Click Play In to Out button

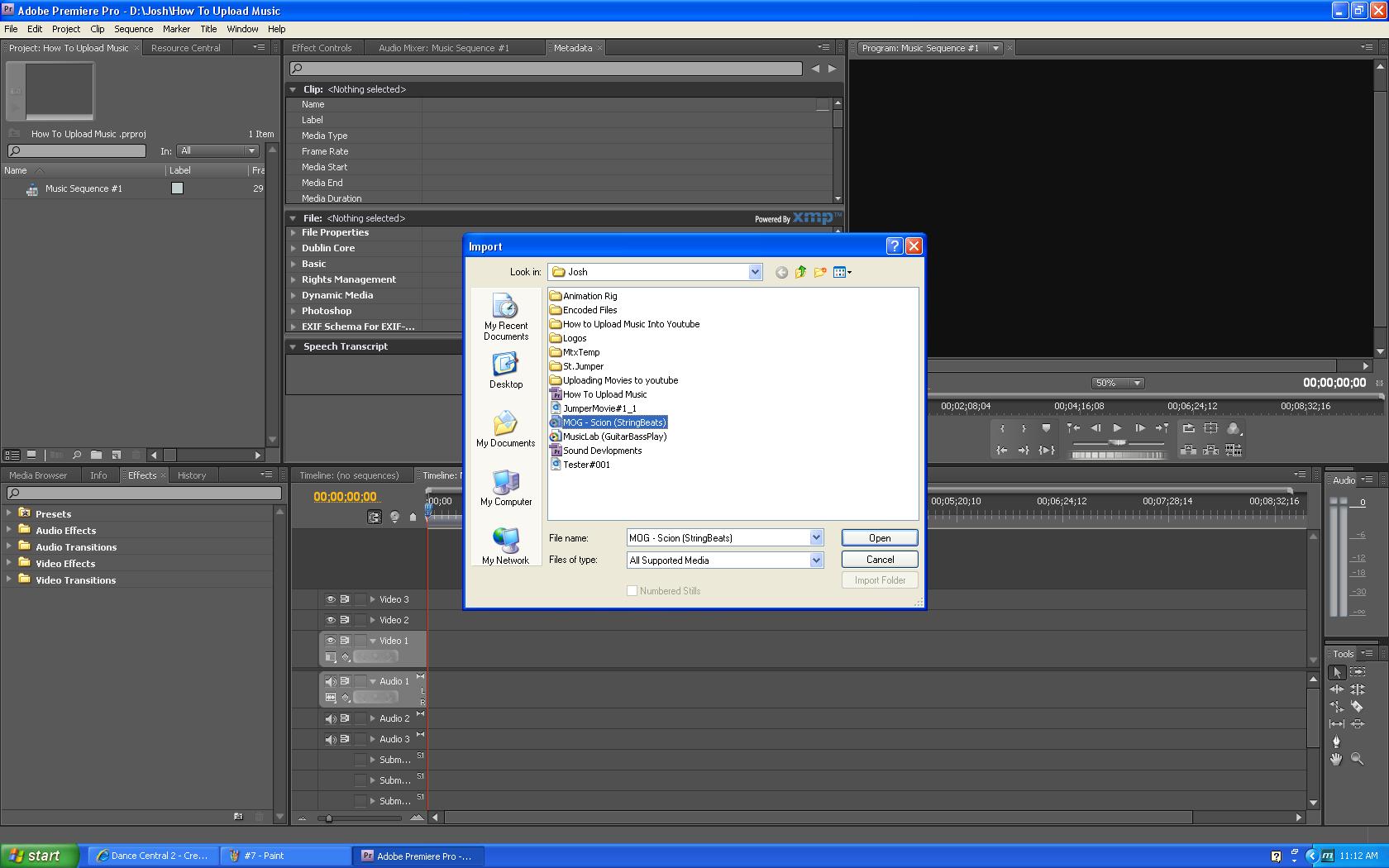pyautogui.click(x=1046, y=450)
